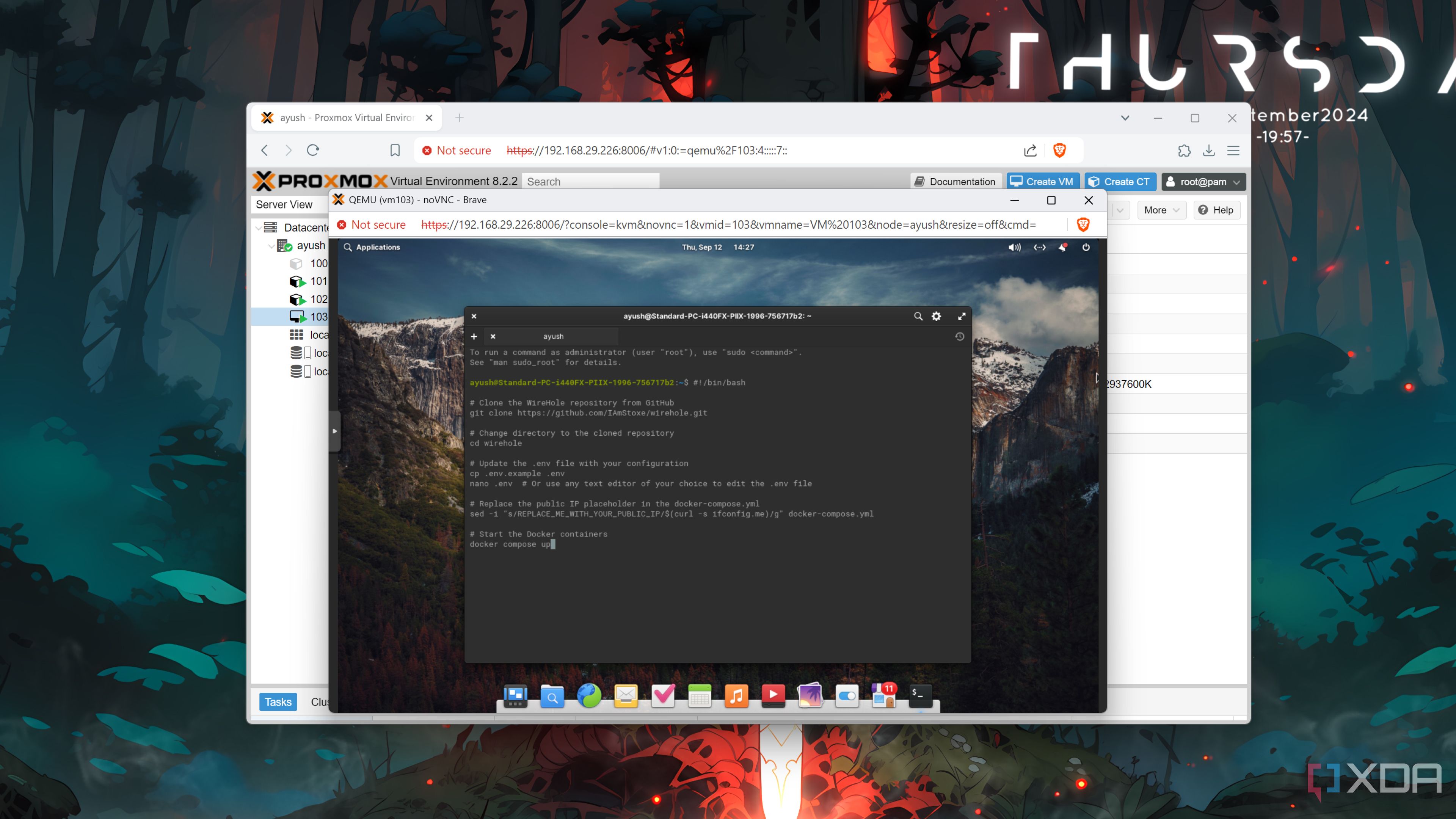Expand the noVNC control bar handle
The height and width of the screenshot is (819, 1456).
tap(334, 431)
